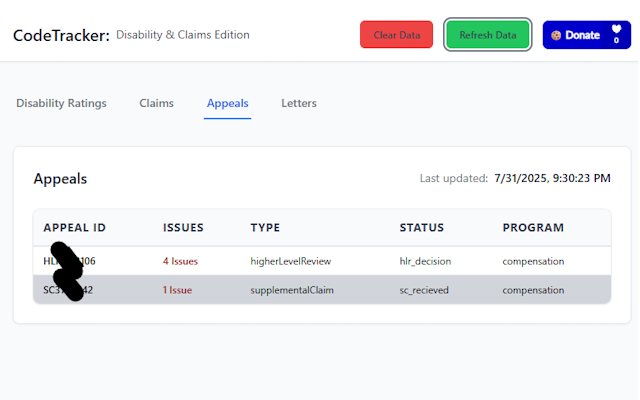The height and width of the screenshot is (400, 640).
Task: Click the APPEAL ID column header
Action: [x=75, y=228]
